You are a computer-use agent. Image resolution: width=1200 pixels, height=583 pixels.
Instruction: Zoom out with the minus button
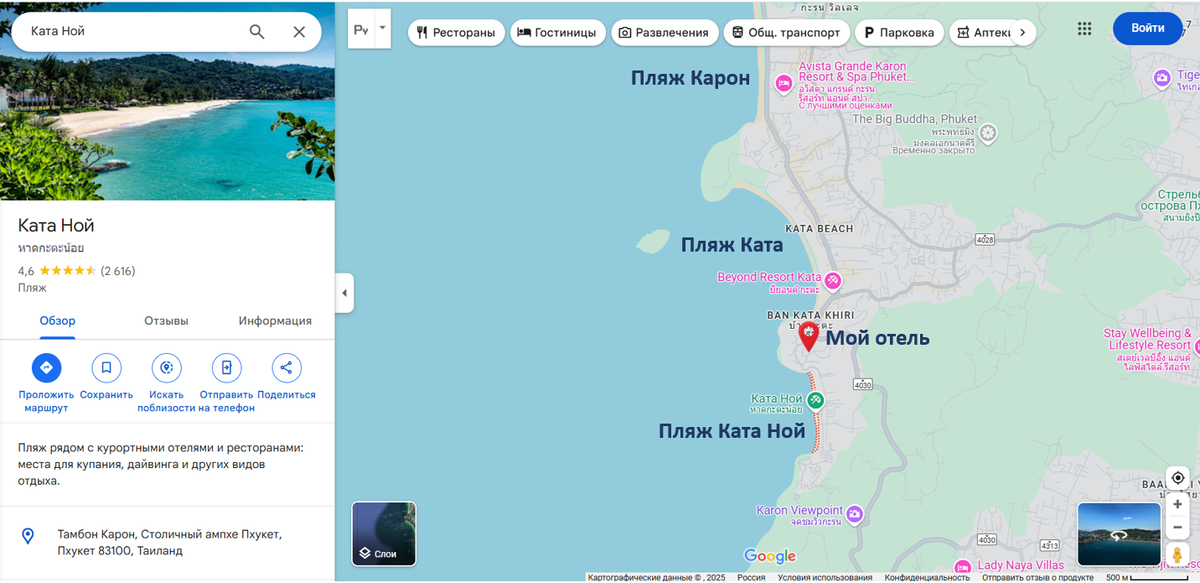[1178, 527]
